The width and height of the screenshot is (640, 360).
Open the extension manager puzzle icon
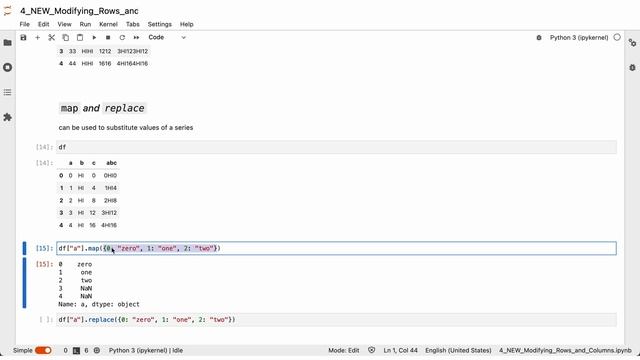7,117
